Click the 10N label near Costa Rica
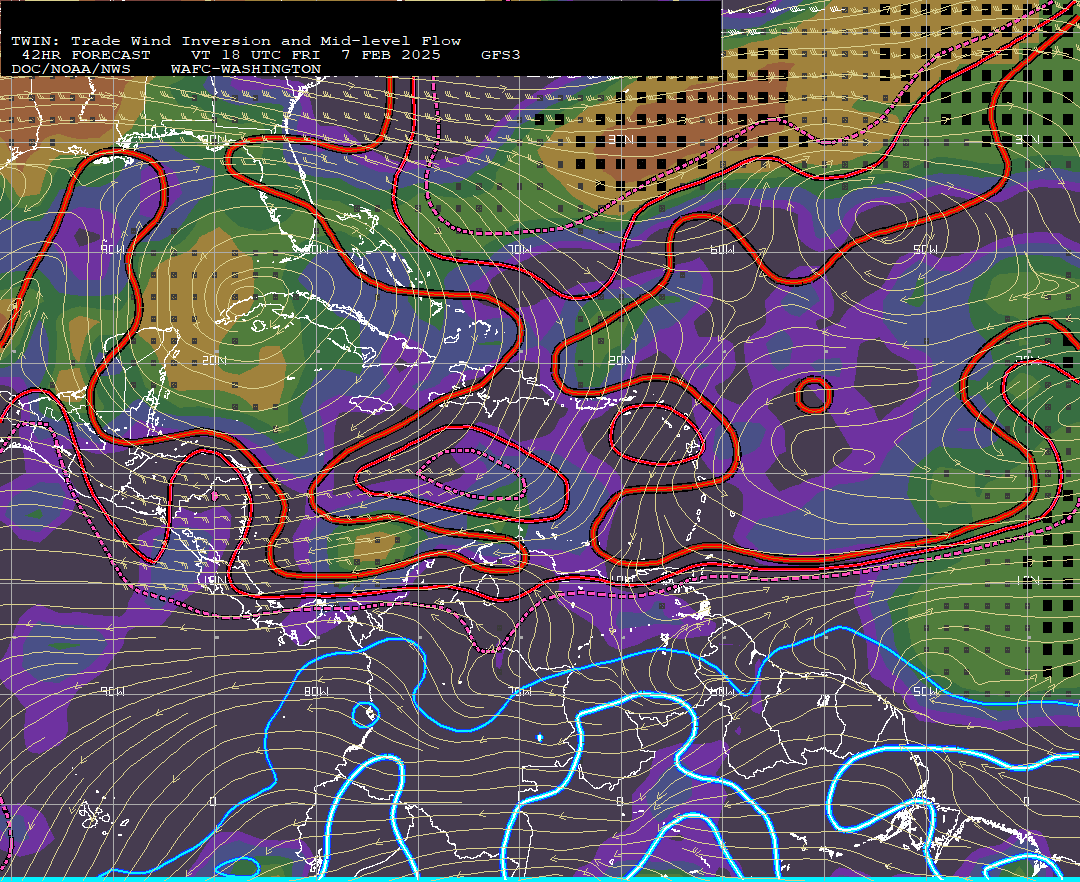Viewport: 1080px width, 882px height. (x=214, y=580)
